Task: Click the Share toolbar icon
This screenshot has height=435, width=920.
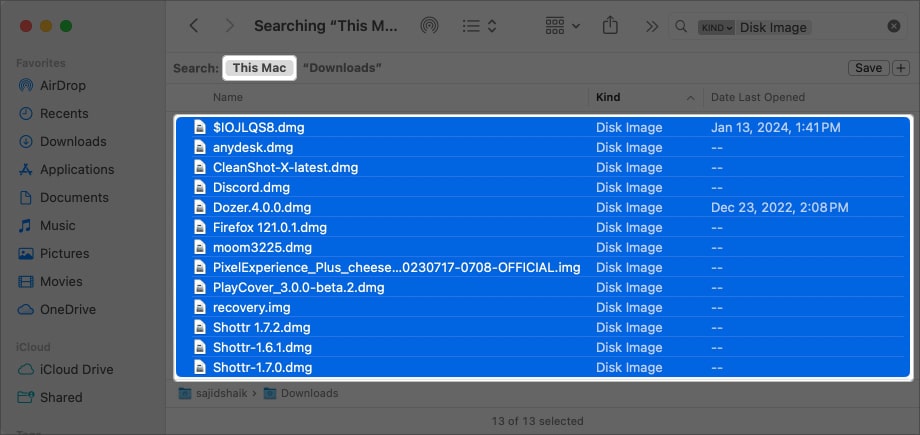Action: pos(610,26)
